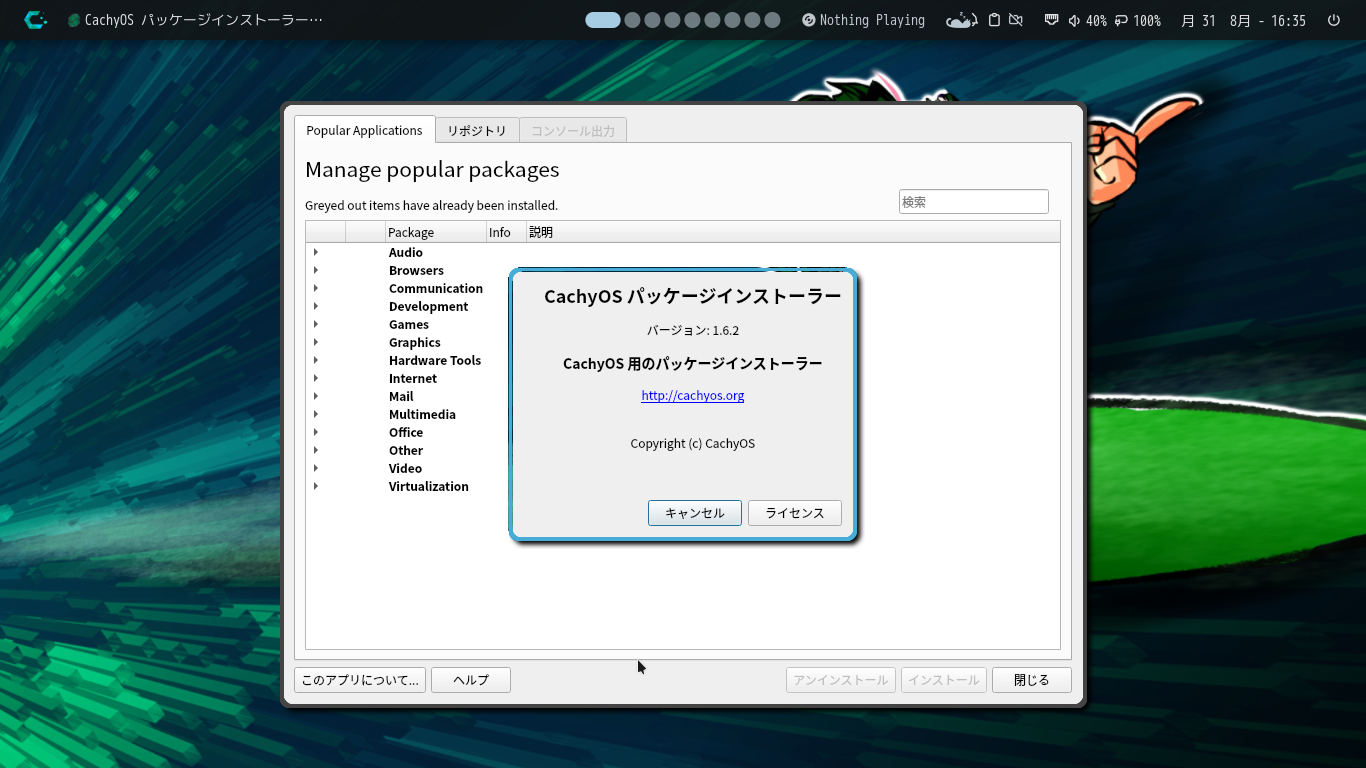The width and height of the screenshot is (1366, 768).
Task: Click the crossed-out camera tray icon
Action: (1016, 20)
